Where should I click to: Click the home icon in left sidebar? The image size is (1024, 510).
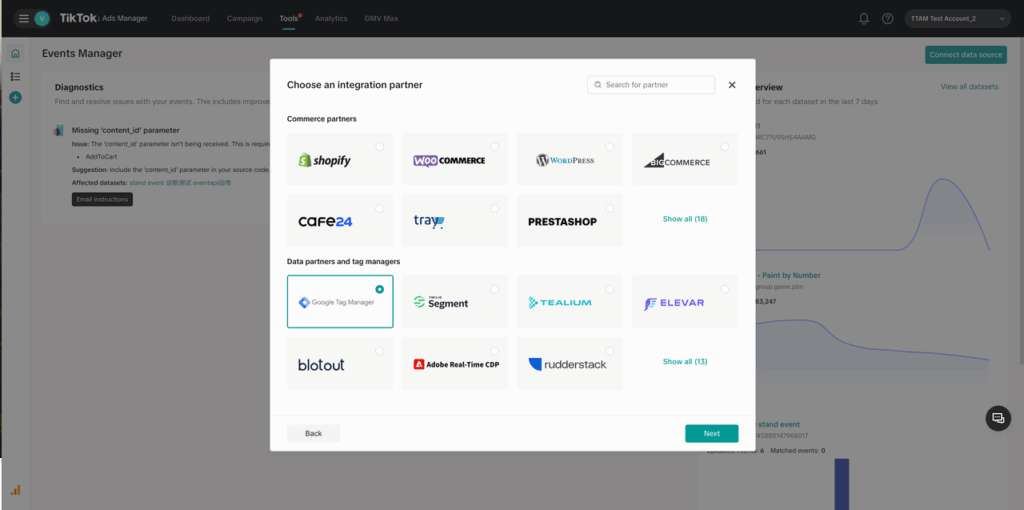[x=16, y=54]
